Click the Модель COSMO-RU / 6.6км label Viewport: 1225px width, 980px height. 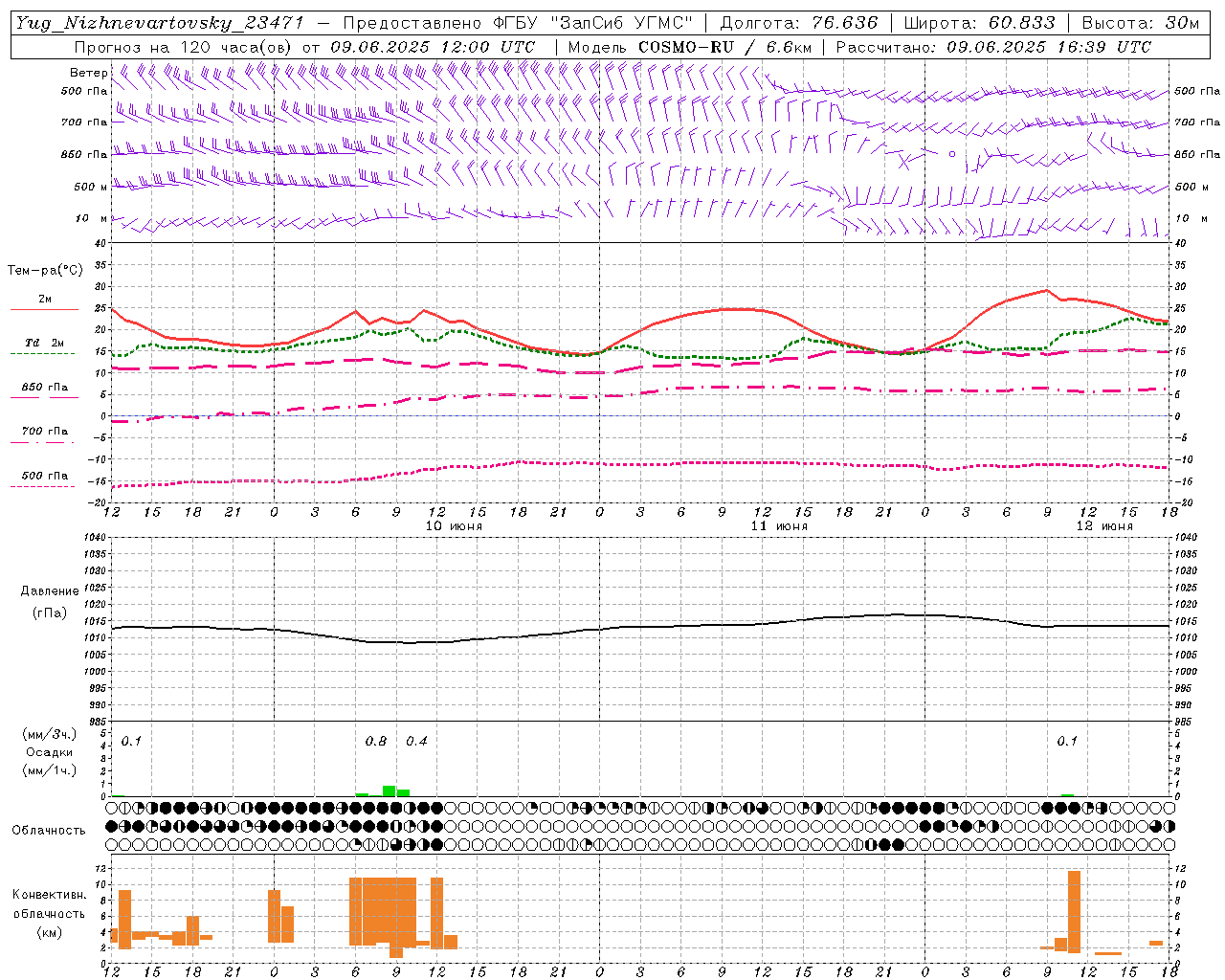click(690, 47)
